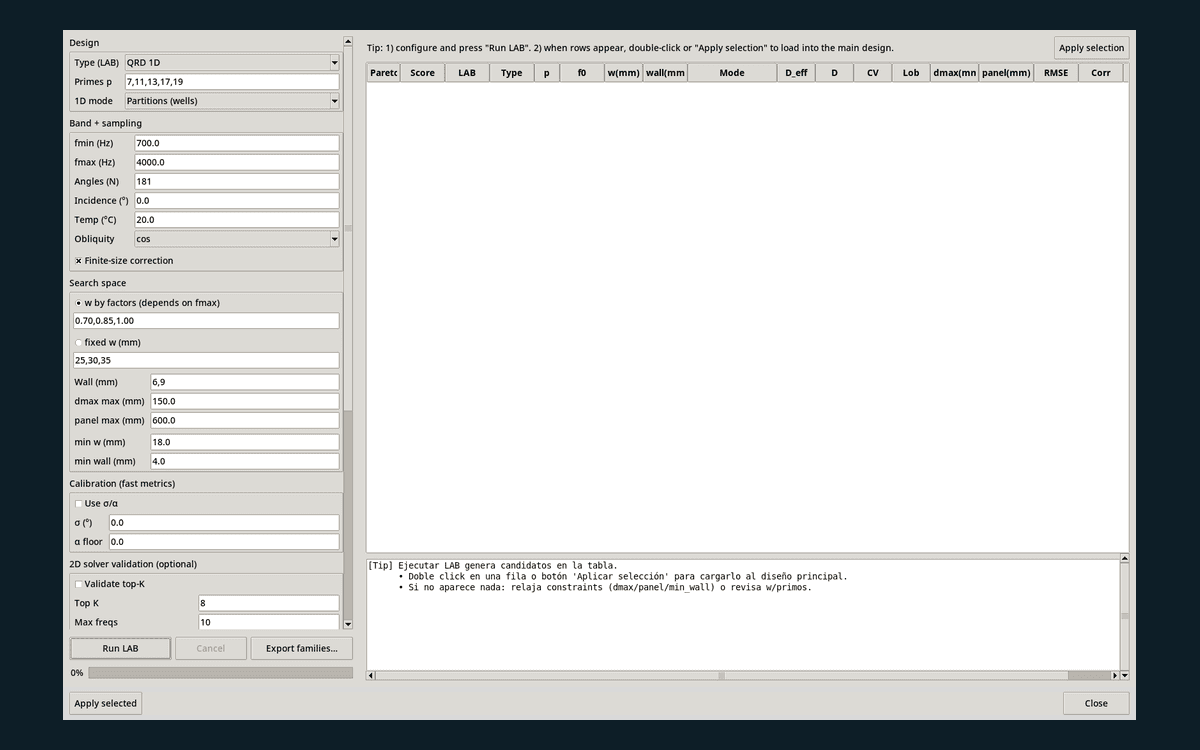Click the RMSE column header
Screen dimensions: 1200x750
point(1056,73)
